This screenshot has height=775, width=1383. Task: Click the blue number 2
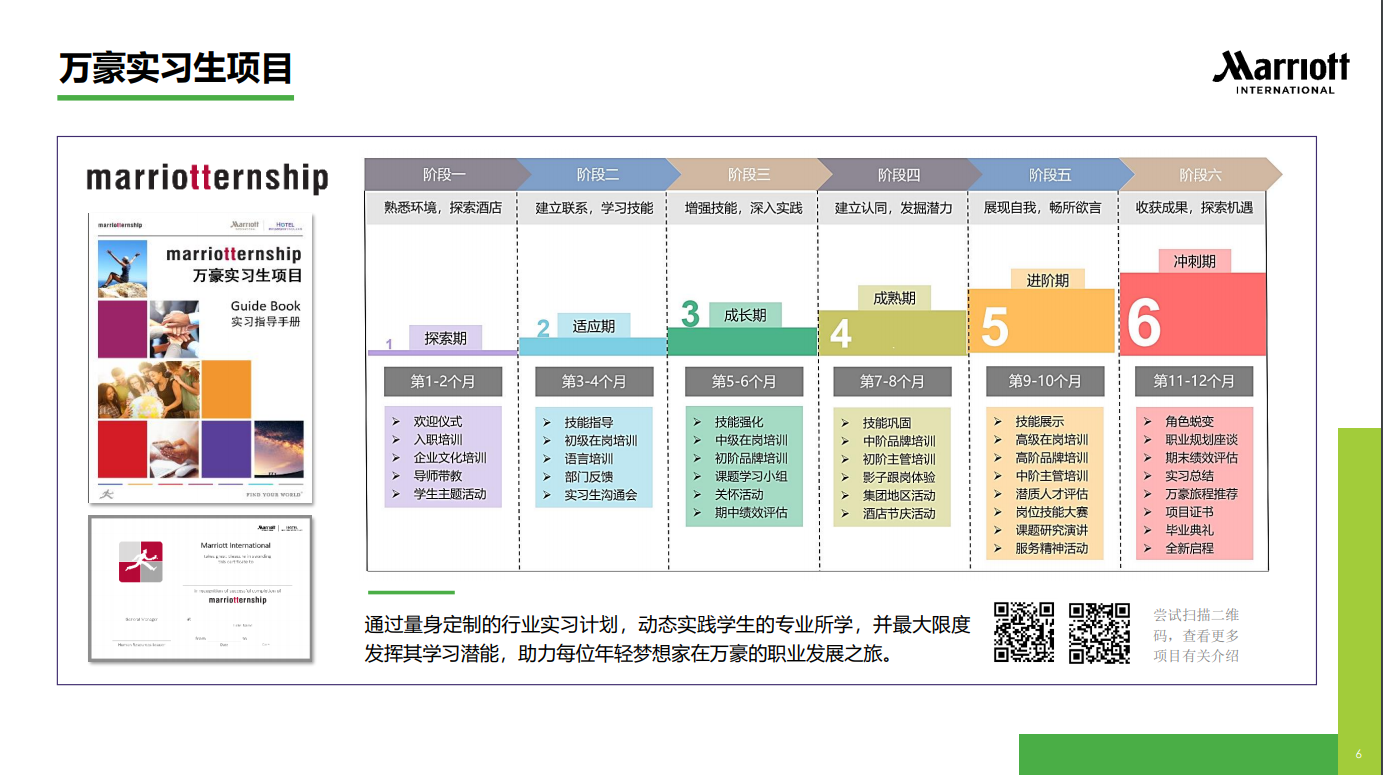point(543,328)
